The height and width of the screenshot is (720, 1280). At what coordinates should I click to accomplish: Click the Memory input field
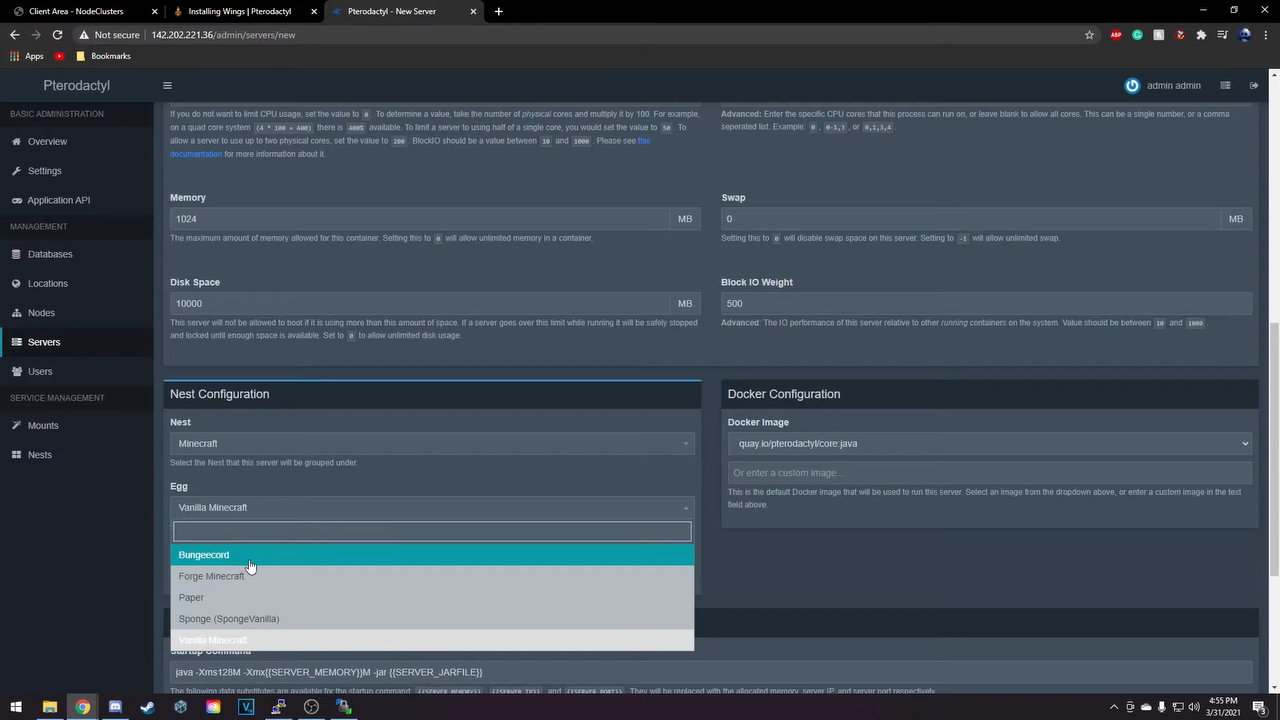(419, 219)
